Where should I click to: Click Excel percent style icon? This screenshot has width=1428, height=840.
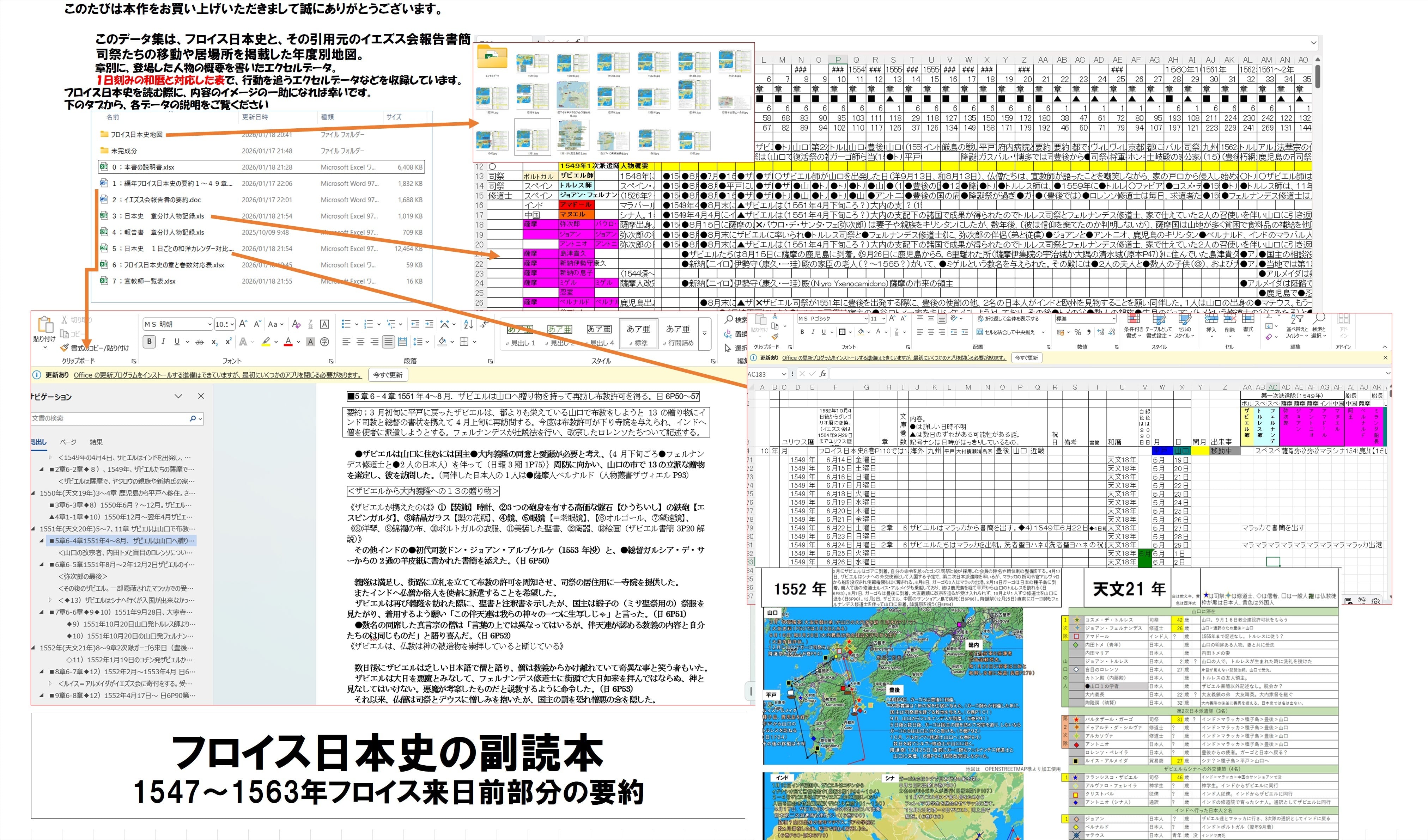click(x=1077, y=332)
